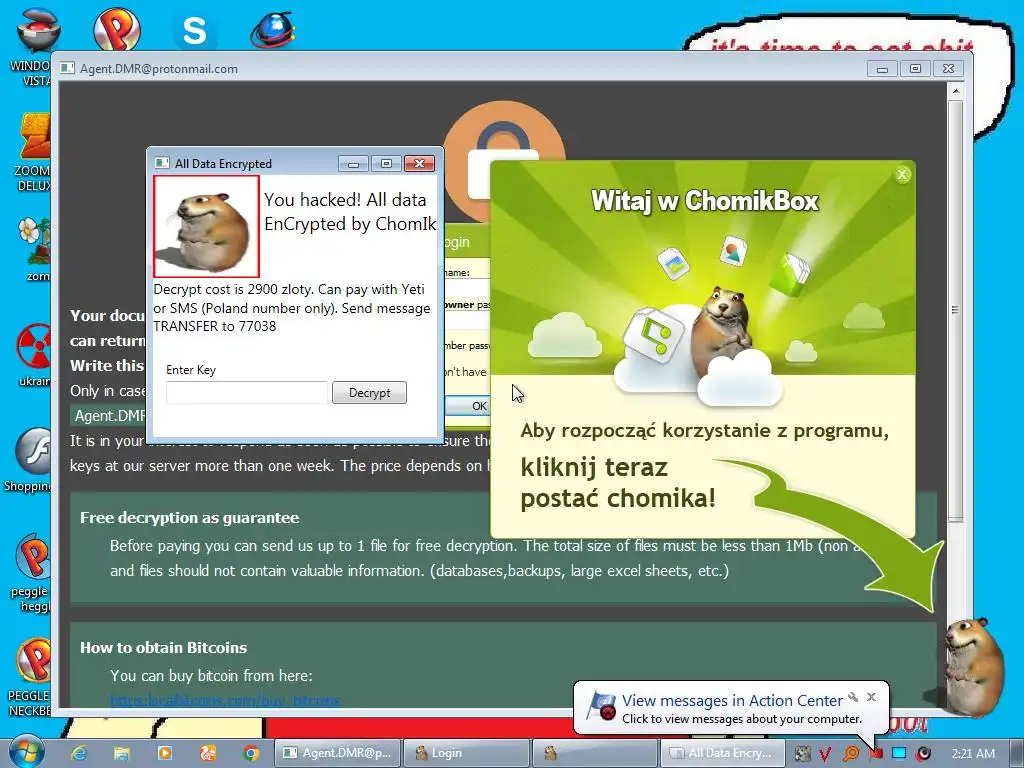
Task: Open the ukraine radiation desktop icon
Action: (34, 355)
